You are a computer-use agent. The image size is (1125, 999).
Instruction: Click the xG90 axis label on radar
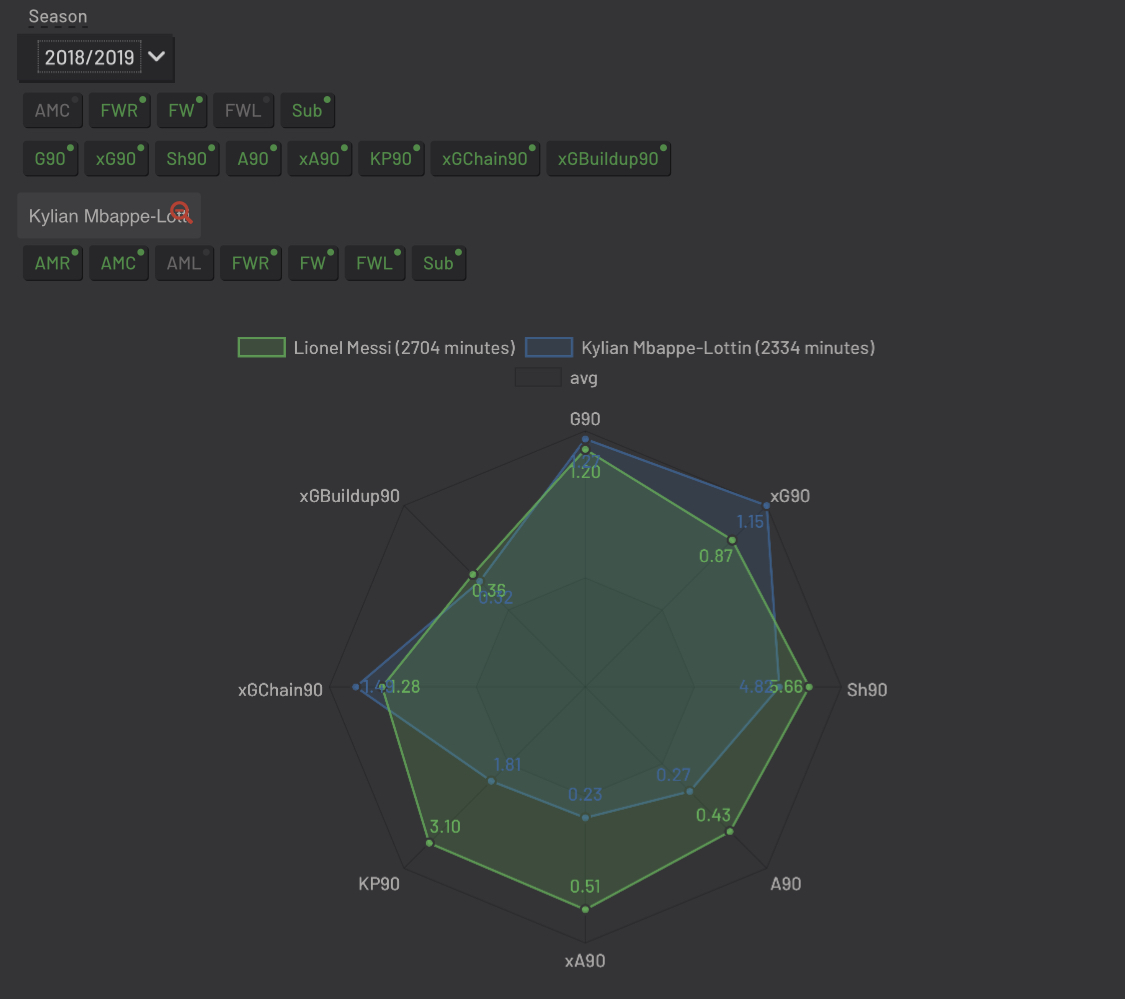790,496
